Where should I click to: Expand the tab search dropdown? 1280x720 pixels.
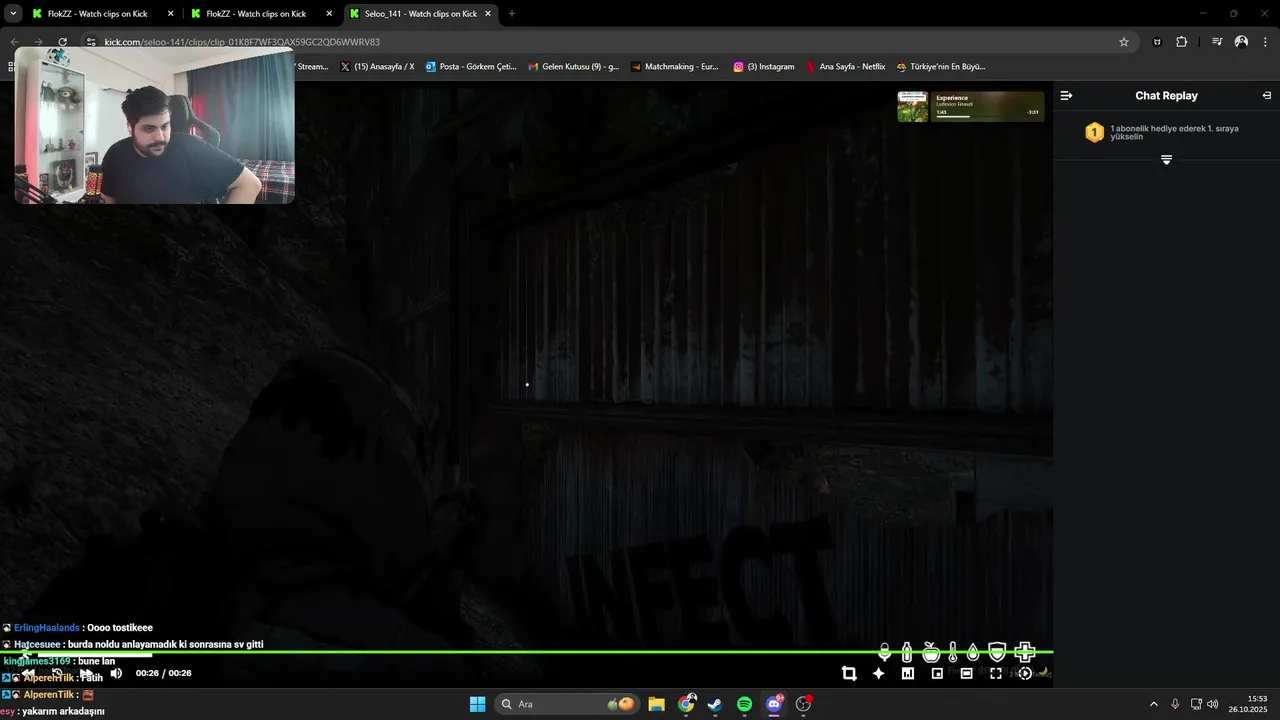click(13, 14)
